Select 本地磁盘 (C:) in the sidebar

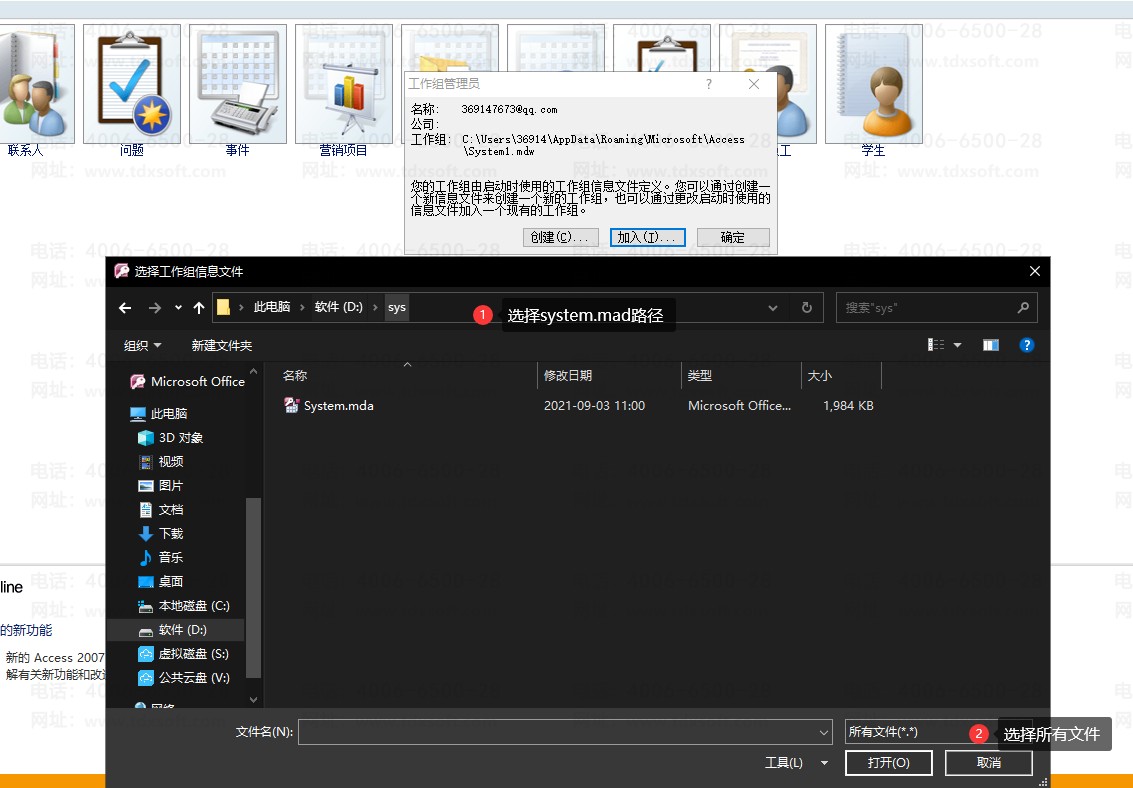point(193,606)
